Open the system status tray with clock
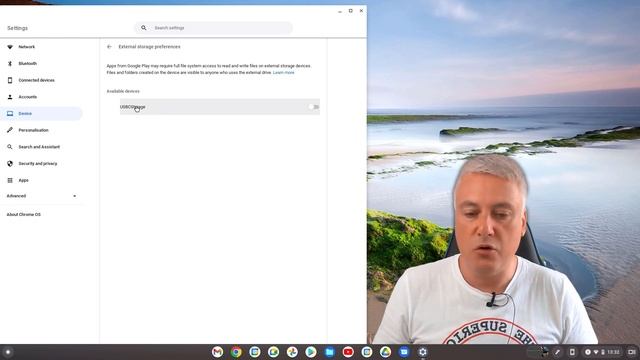 point(602,352)
